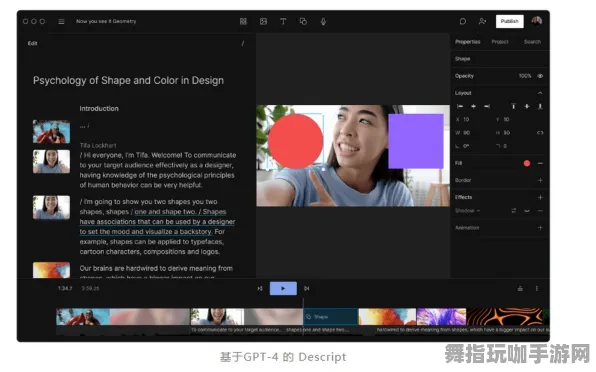Toggle the aspect ratio lock for width and height
The width and height of the screenshot is (596, 372).
click(x=540, y=133)
